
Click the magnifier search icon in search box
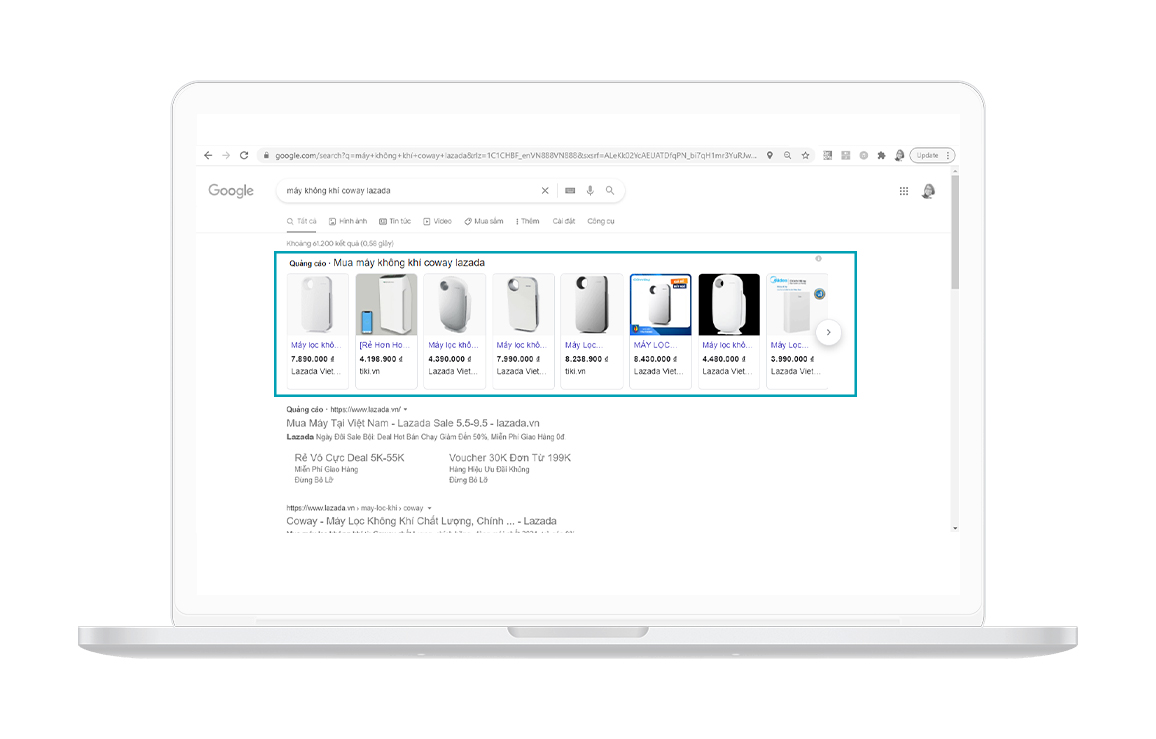click(x=609, y=191)
